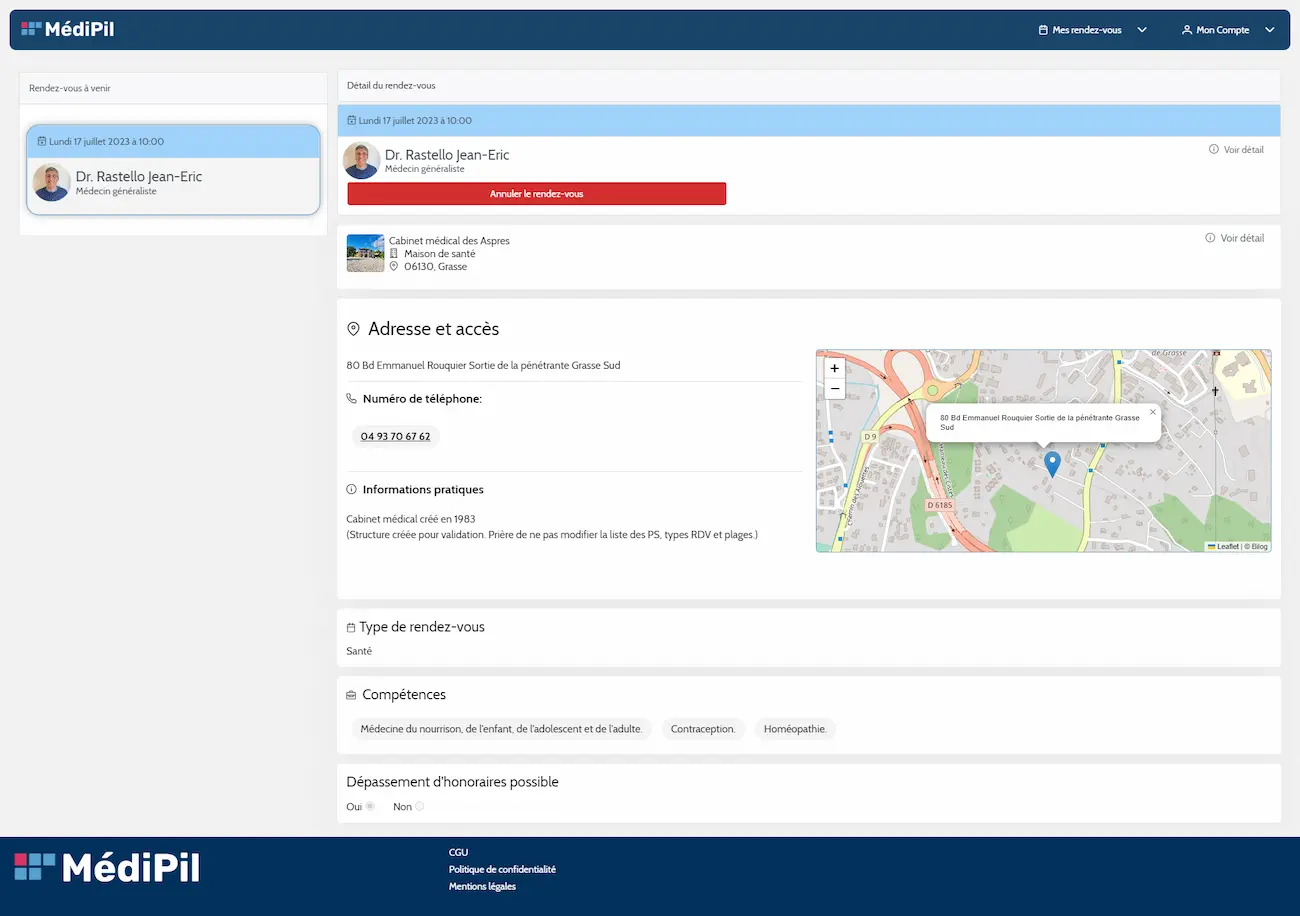Click the doctor's profile photo in details

pyautogui.click(x=361, y=161)
